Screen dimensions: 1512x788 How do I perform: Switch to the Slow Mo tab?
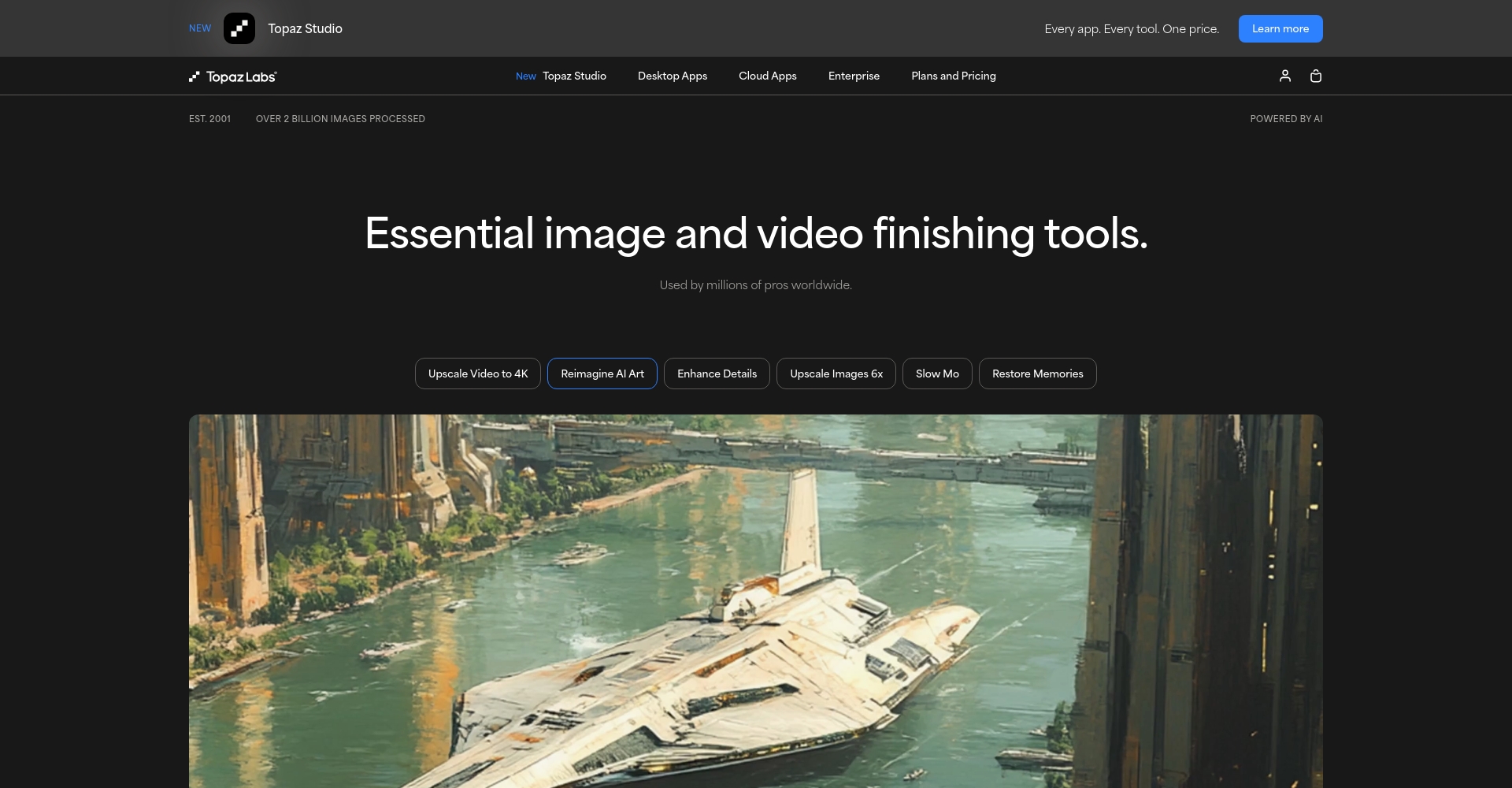pyautogui.click(x=937, y=374)
